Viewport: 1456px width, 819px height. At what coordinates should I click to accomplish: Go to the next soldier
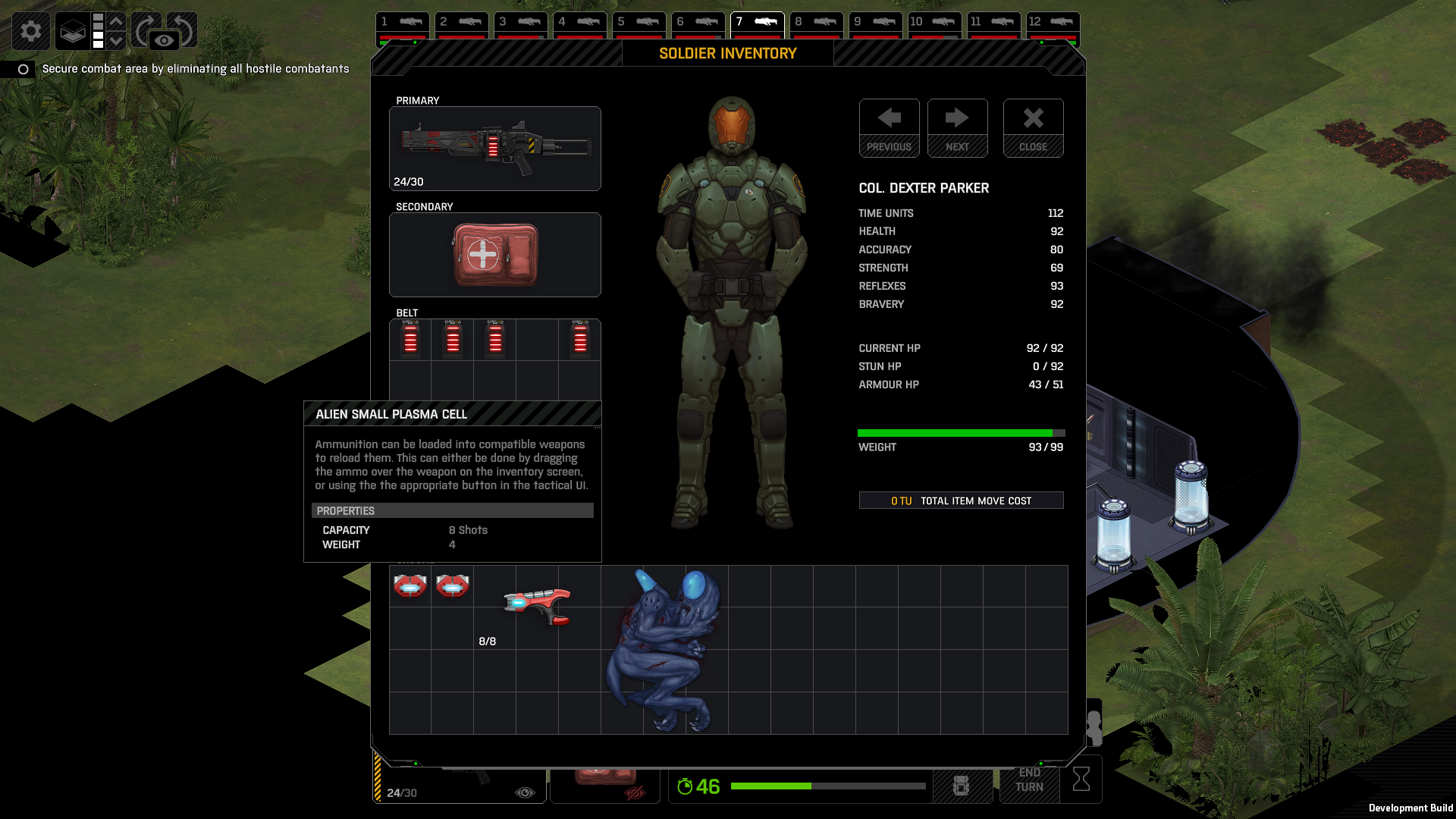pos(957,128)
